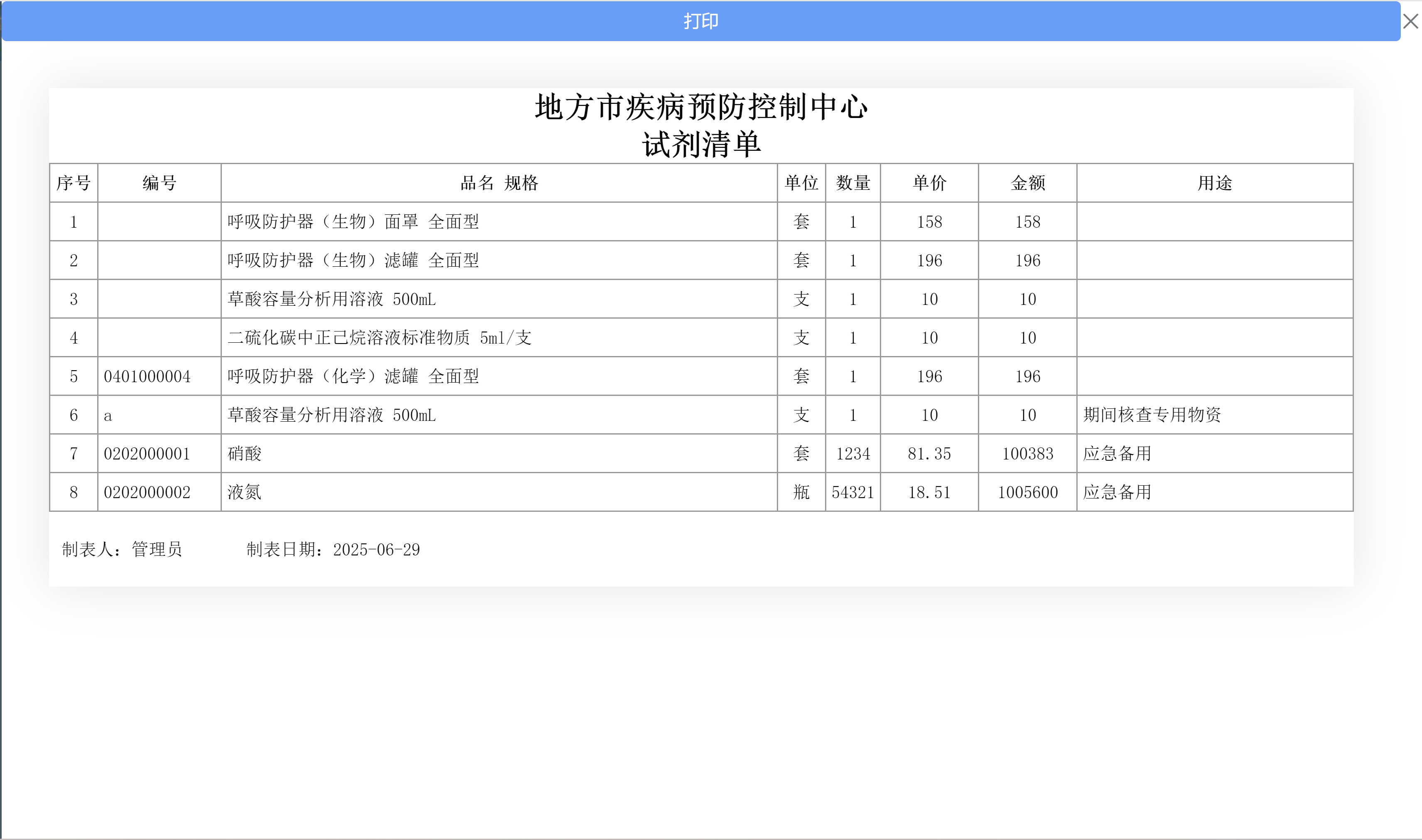
Task: Click amount 1005600 cell
Action: click(1028, 492)
